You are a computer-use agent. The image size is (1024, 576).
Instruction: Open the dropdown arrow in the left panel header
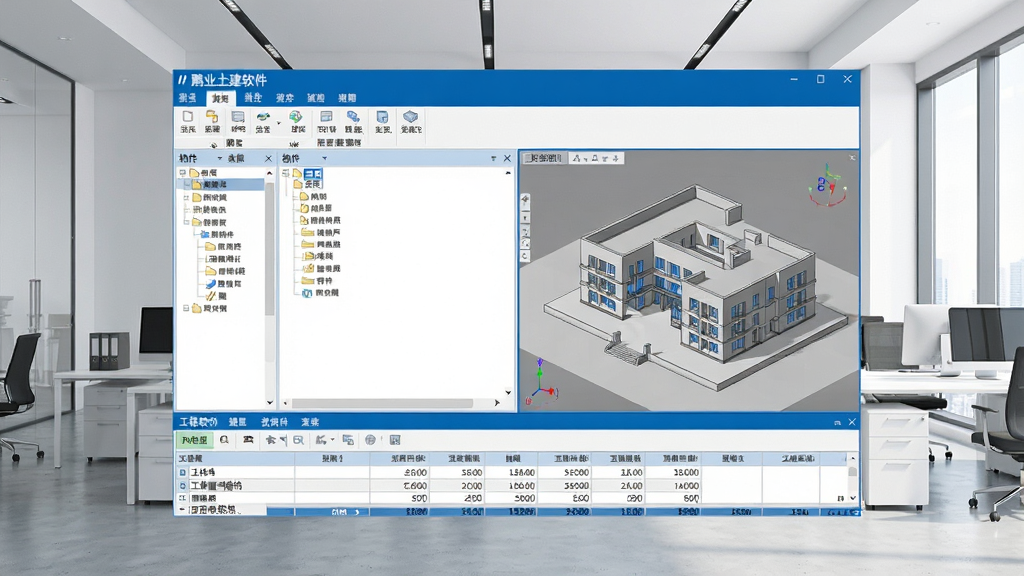click(x=219, y=159)
